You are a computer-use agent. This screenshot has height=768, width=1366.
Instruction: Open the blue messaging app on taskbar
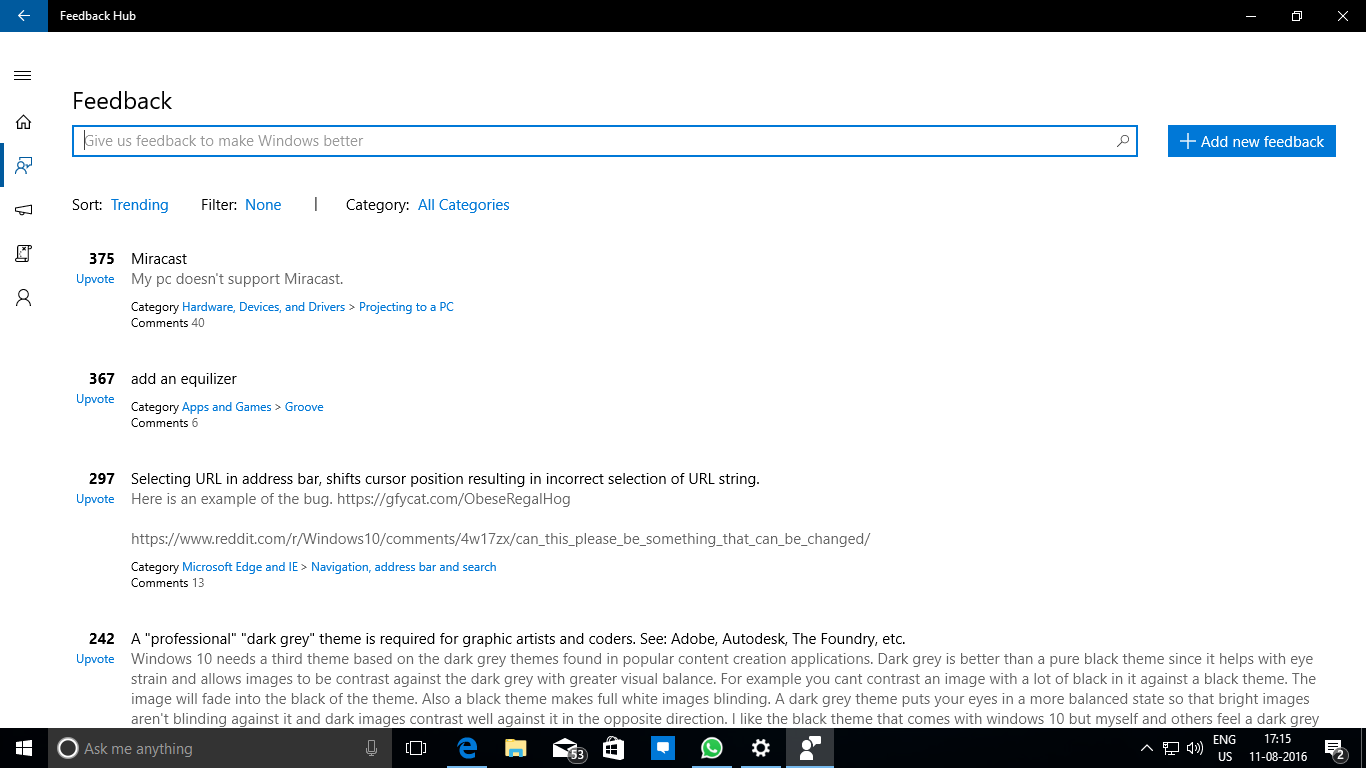(662, 748)
